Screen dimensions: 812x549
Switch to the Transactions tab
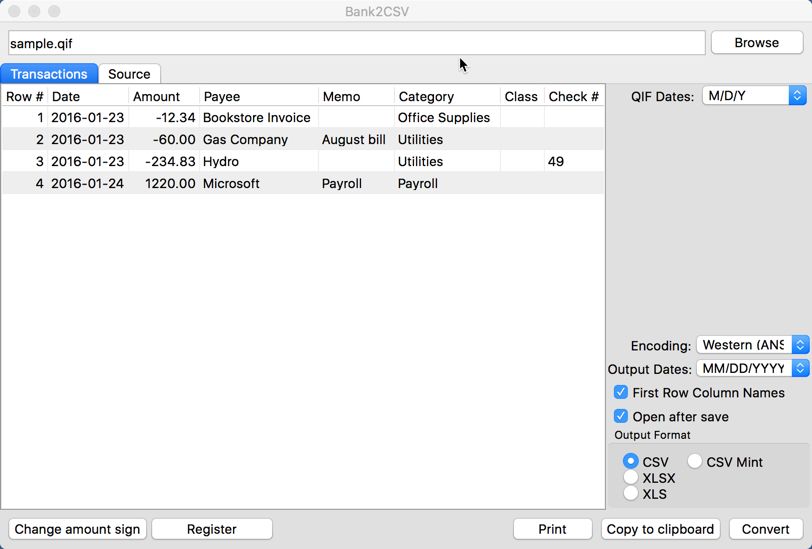tap(49, 74)
